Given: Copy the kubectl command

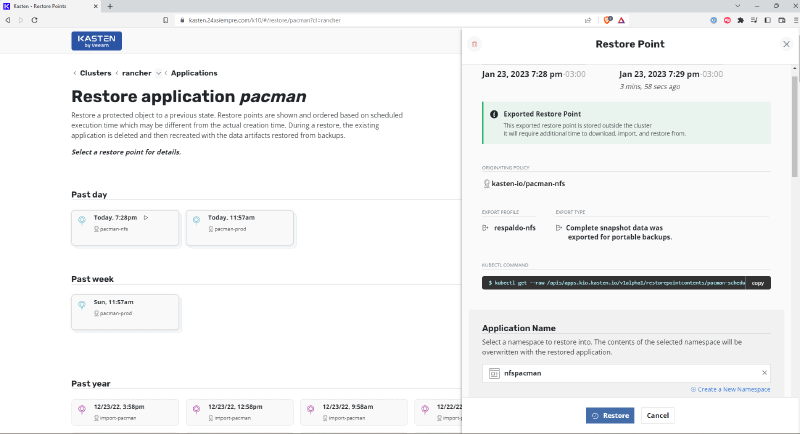Looking at the screenshot, I should click(x=758, y=283).
